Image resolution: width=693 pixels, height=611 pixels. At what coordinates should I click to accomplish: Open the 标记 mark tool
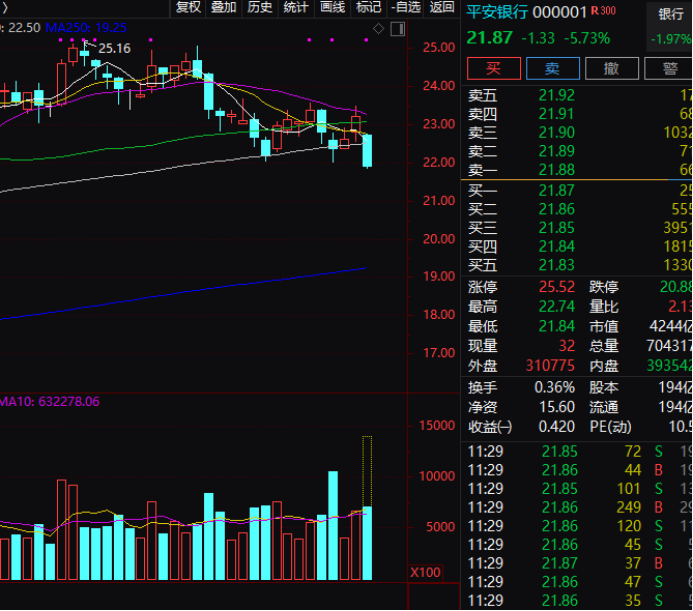click(369, 8)
